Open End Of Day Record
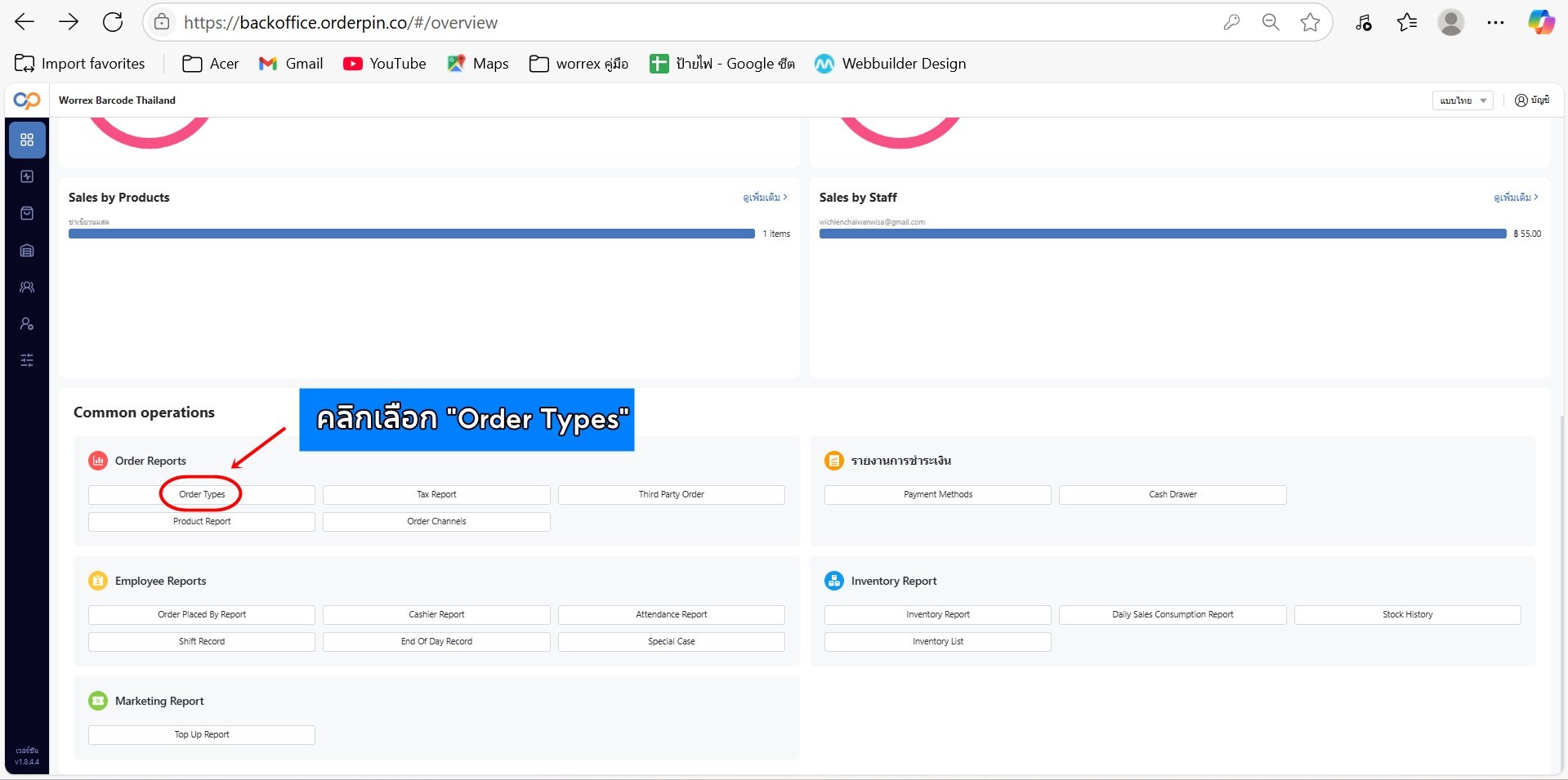This screenshot has height=780, width=1568. coord(436,641)
